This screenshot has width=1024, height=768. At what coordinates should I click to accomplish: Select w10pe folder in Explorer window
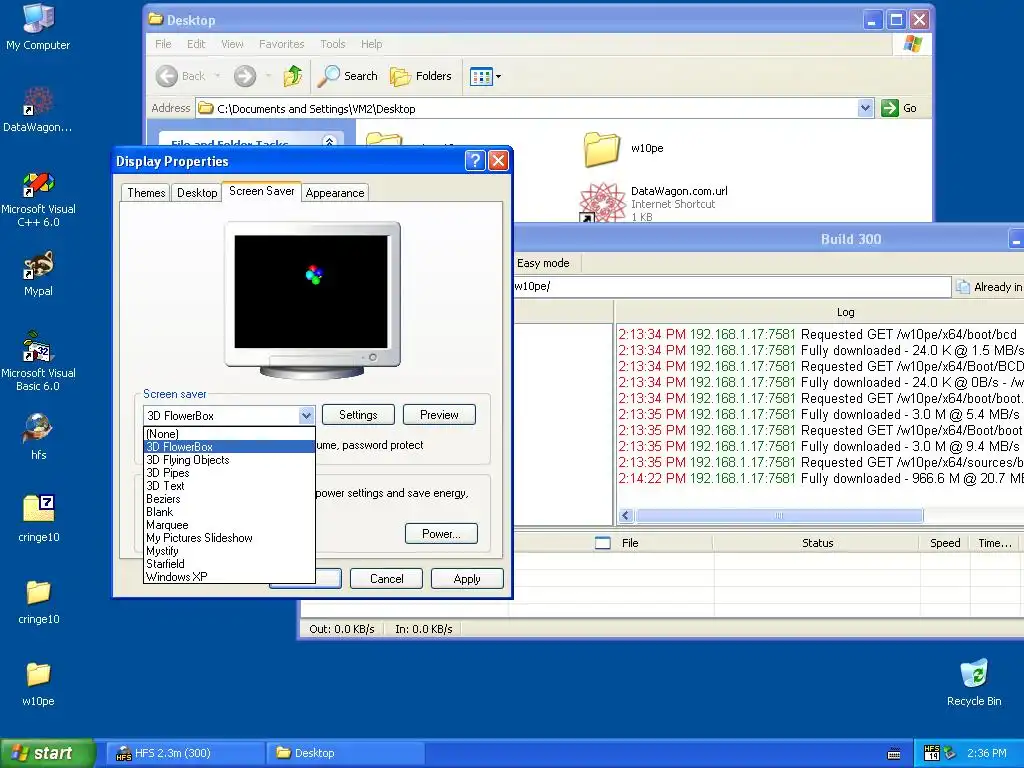tap(623, 149)
